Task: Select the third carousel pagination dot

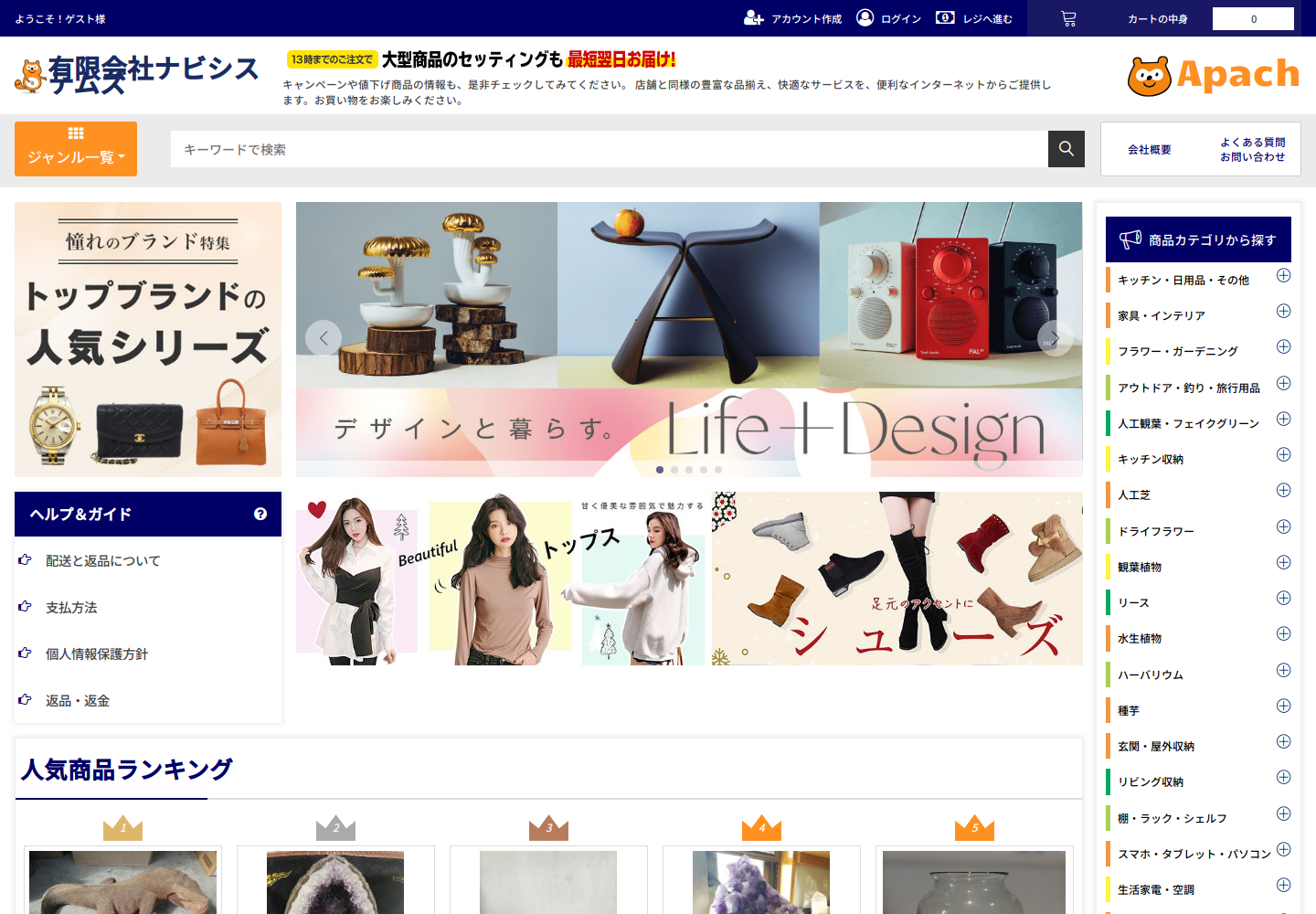Action: pos(689,470)
